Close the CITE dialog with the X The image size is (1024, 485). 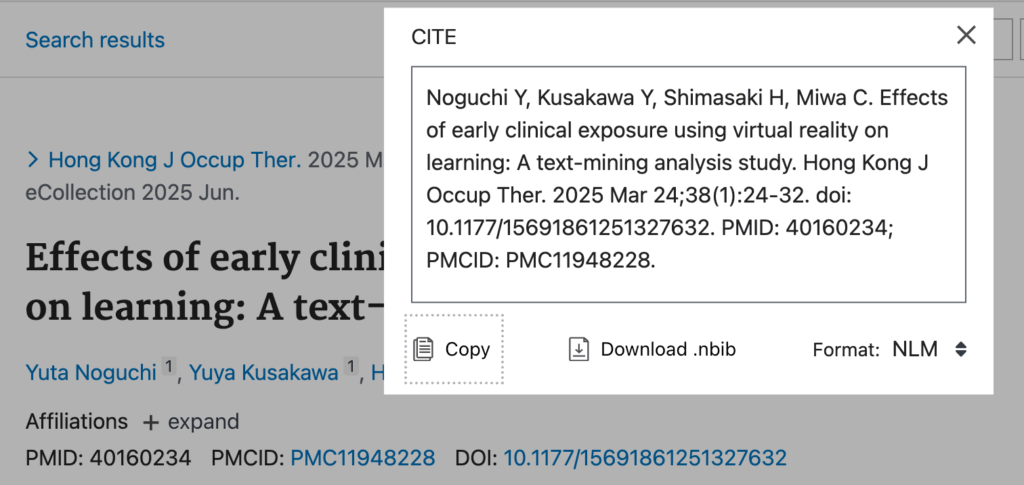(x=965, y=36)
